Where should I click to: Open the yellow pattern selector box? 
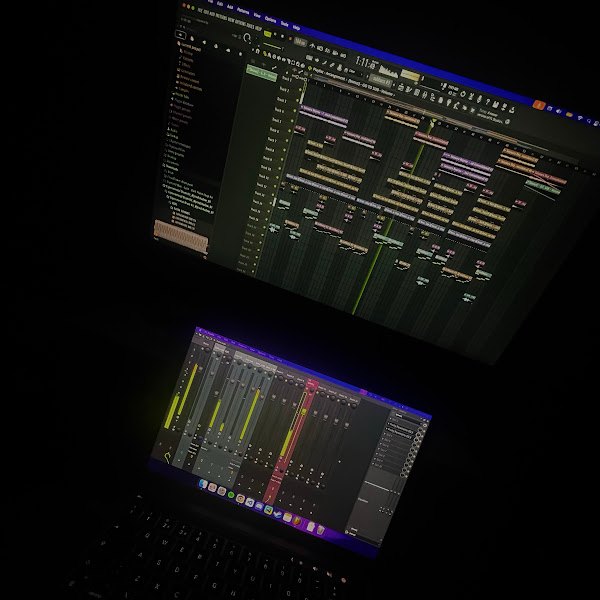410,75
